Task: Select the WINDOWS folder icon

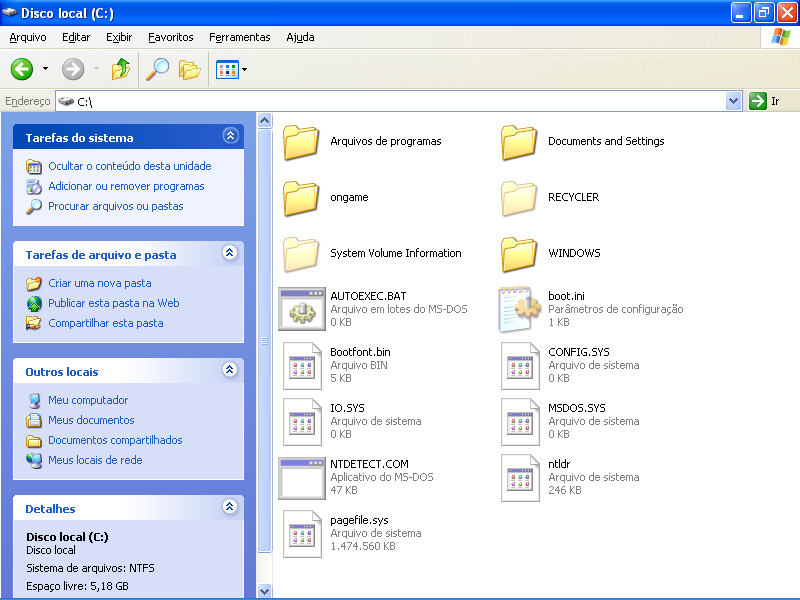Action: click(519, 254)
